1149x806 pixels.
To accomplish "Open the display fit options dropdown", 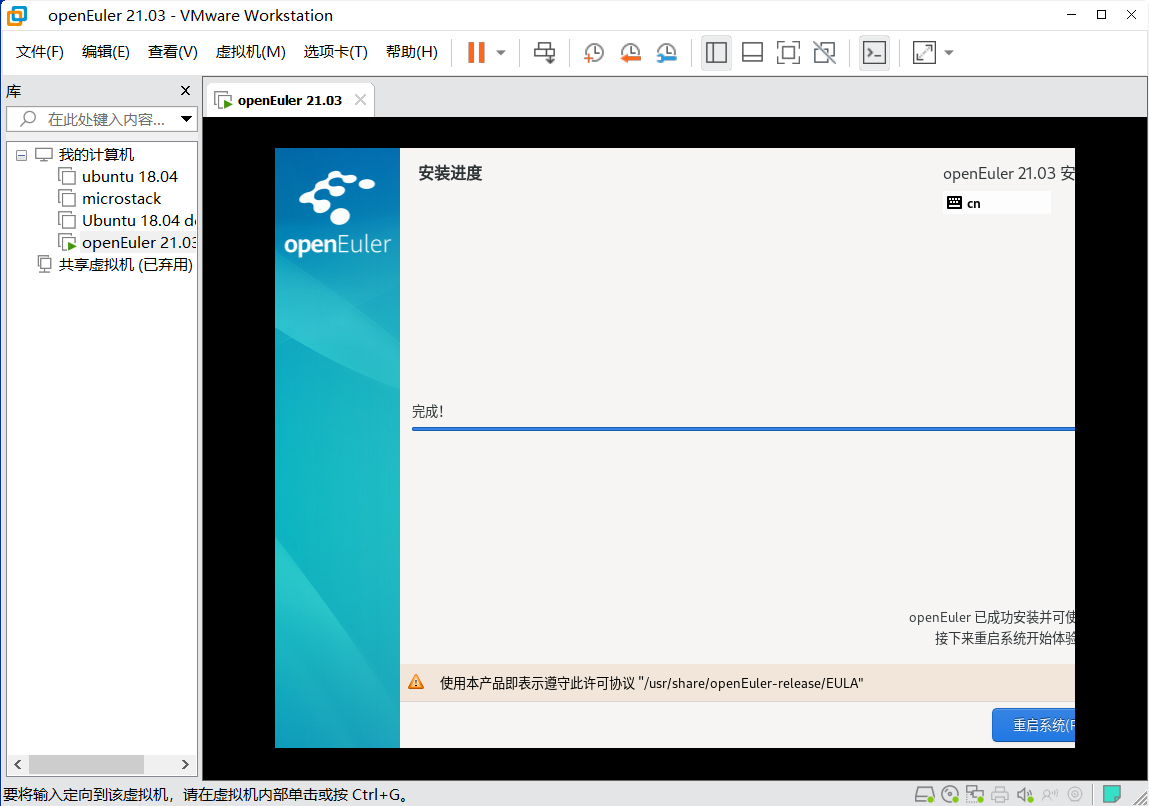I will (x=947, y=52).
